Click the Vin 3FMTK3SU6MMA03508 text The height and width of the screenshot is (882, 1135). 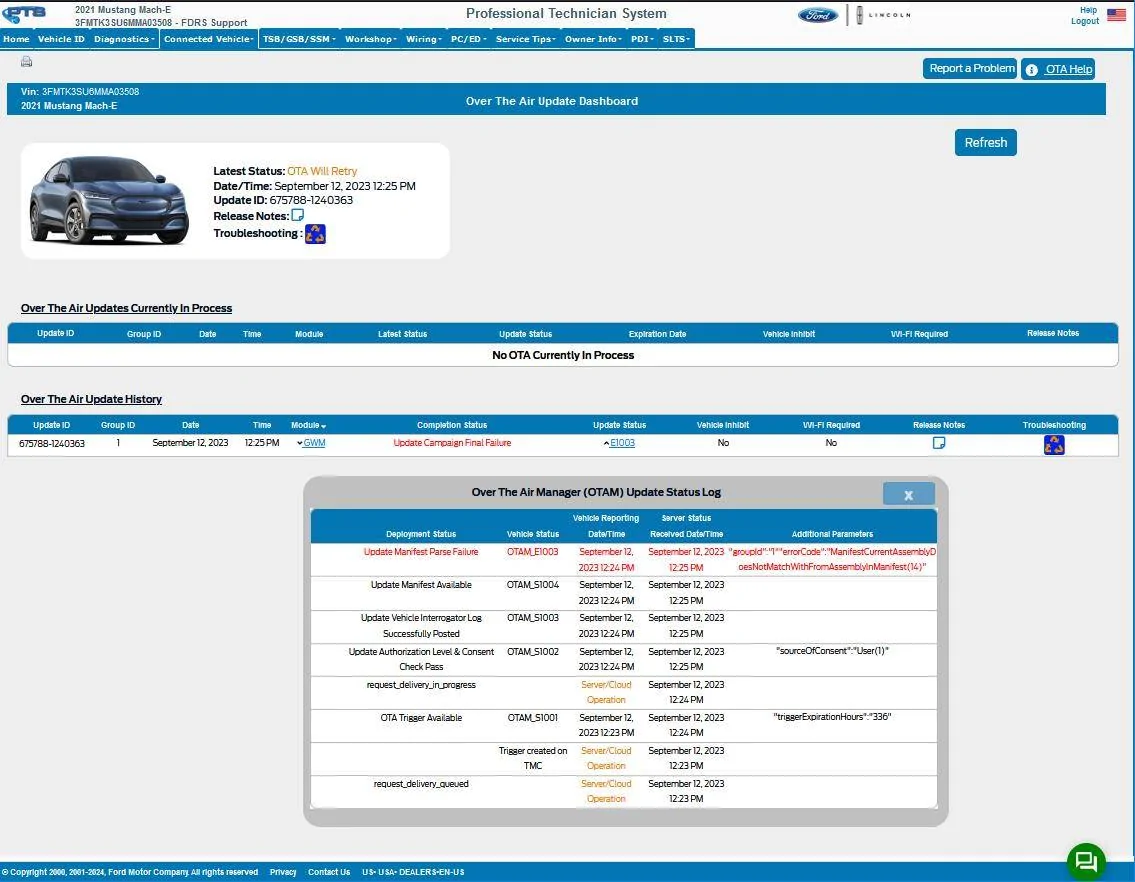(x=80, y=91)
